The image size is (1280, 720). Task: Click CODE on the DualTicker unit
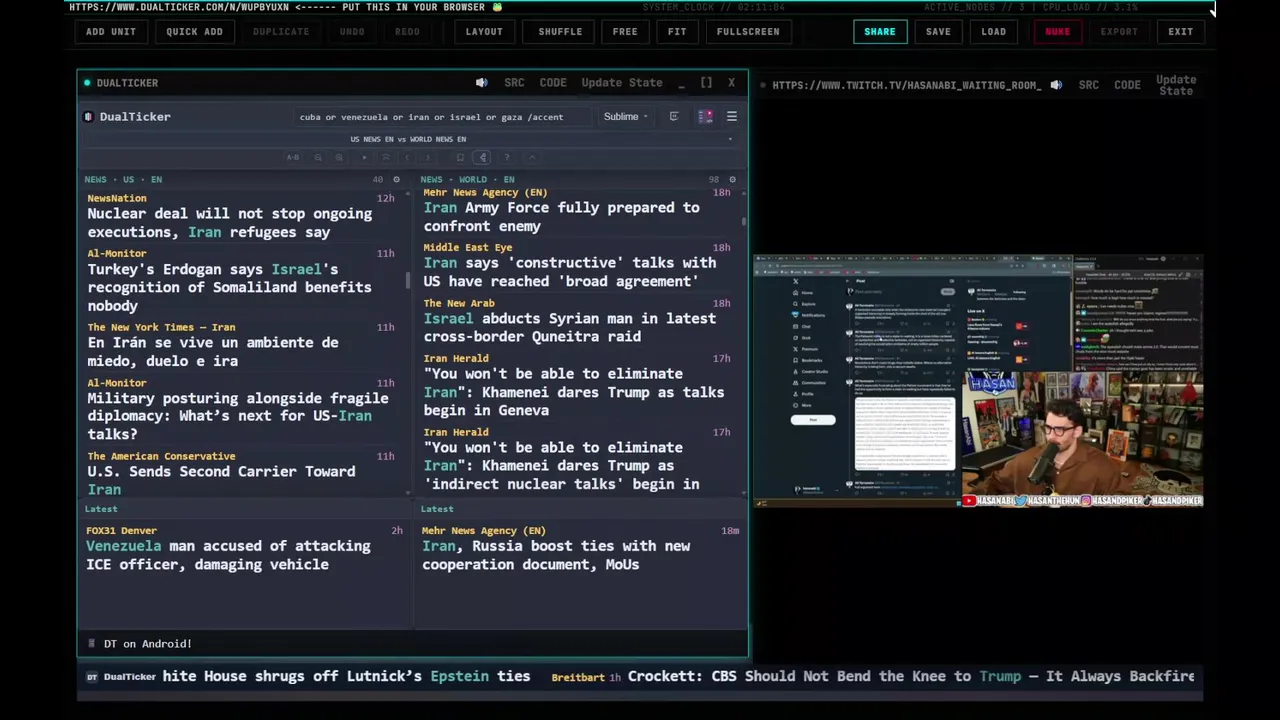553,83
